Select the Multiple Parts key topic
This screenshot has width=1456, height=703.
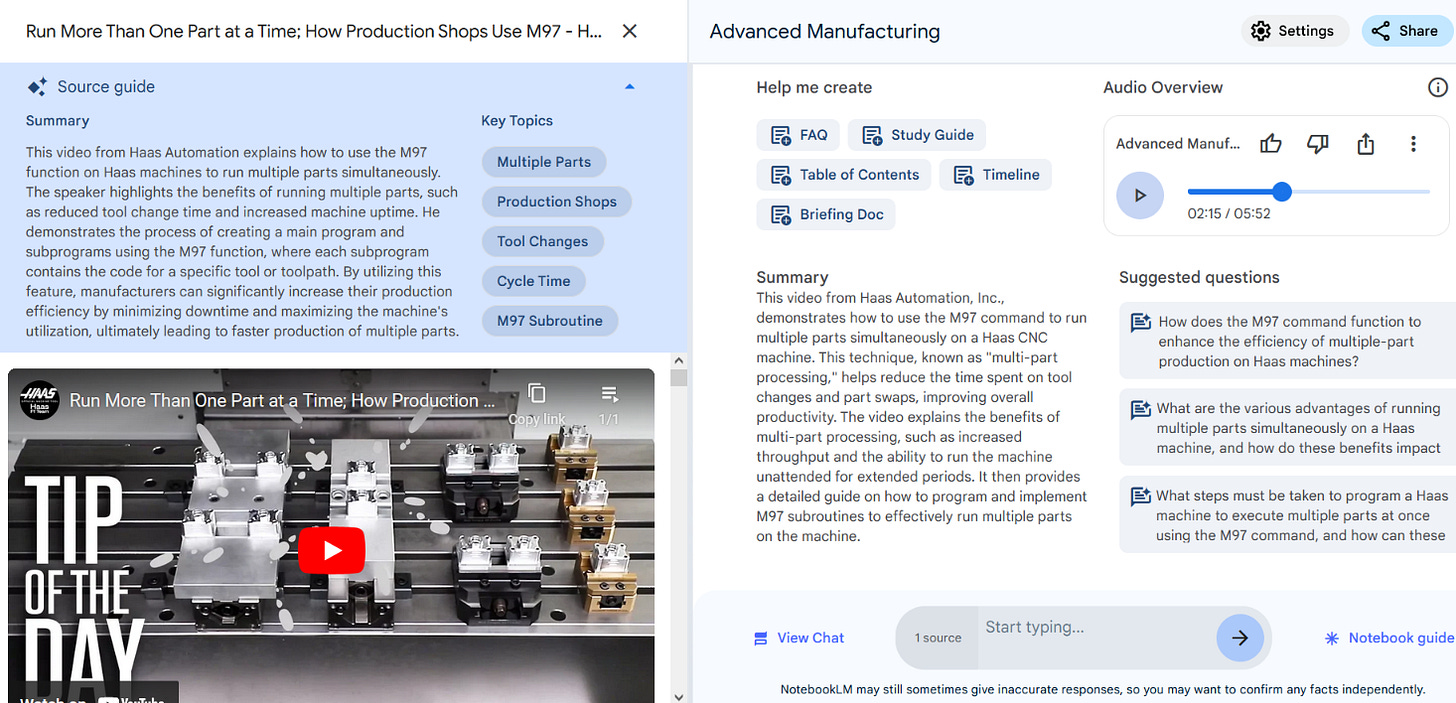(x=544, y=162)
